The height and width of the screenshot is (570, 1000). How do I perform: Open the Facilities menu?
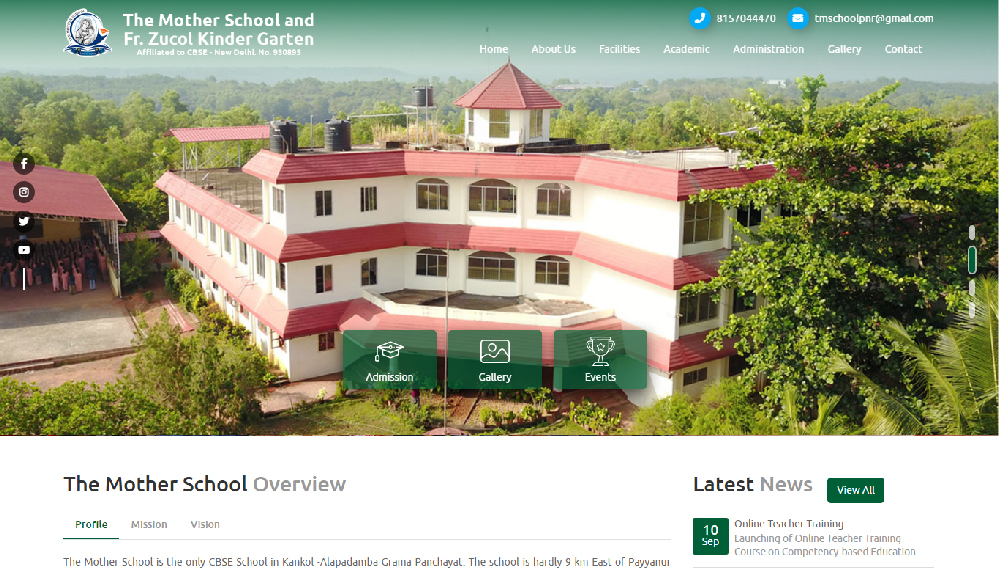[619, 49]
